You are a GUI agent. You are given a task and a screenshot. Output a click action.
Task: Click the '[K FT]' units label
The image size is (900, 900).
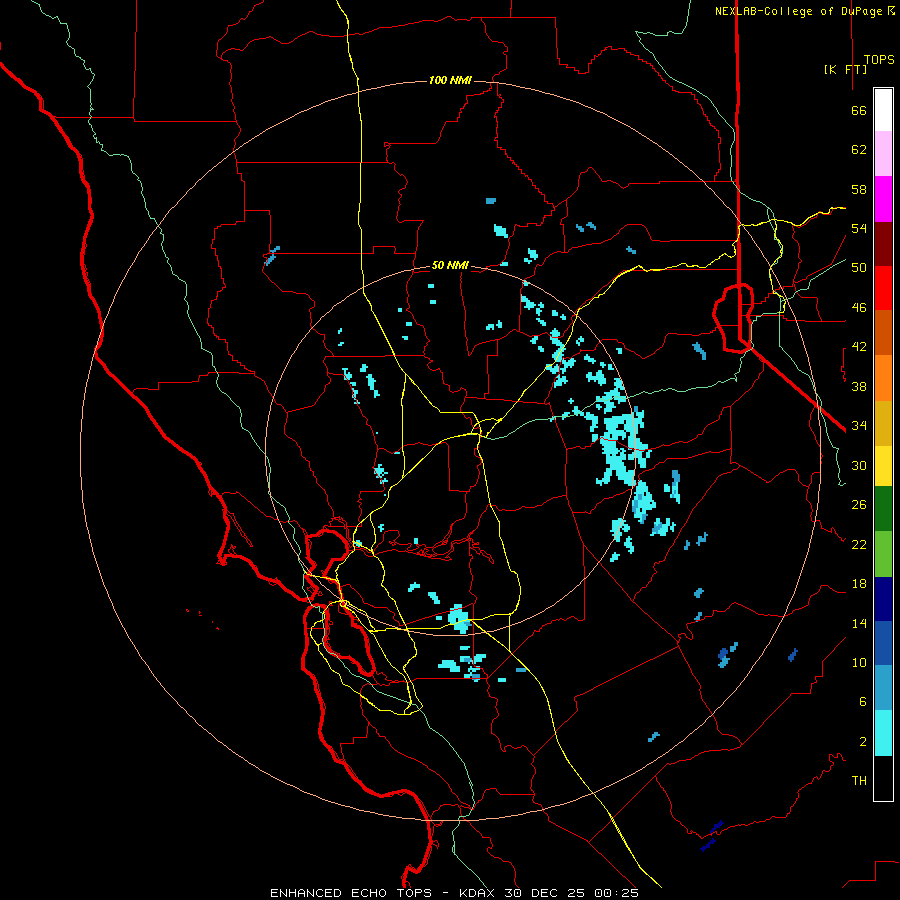(x=845, y=69)
